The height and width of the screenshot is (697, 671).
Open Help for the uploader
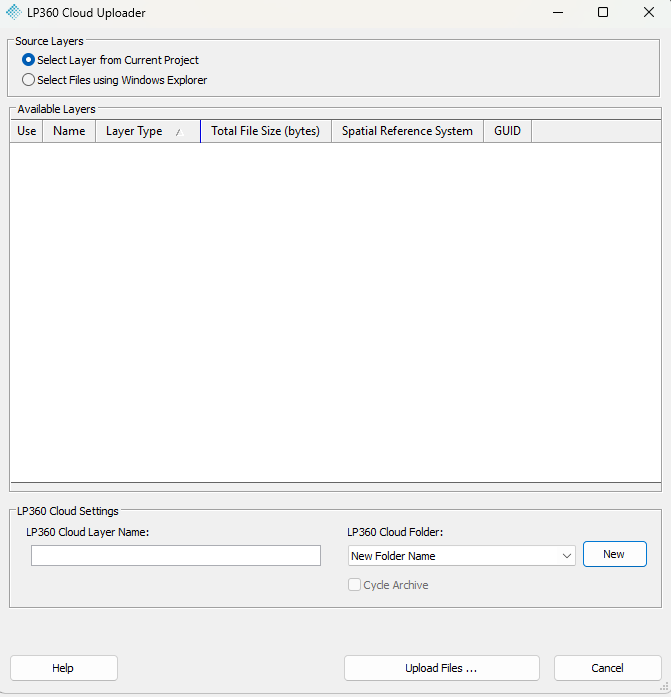pos(64,668)
